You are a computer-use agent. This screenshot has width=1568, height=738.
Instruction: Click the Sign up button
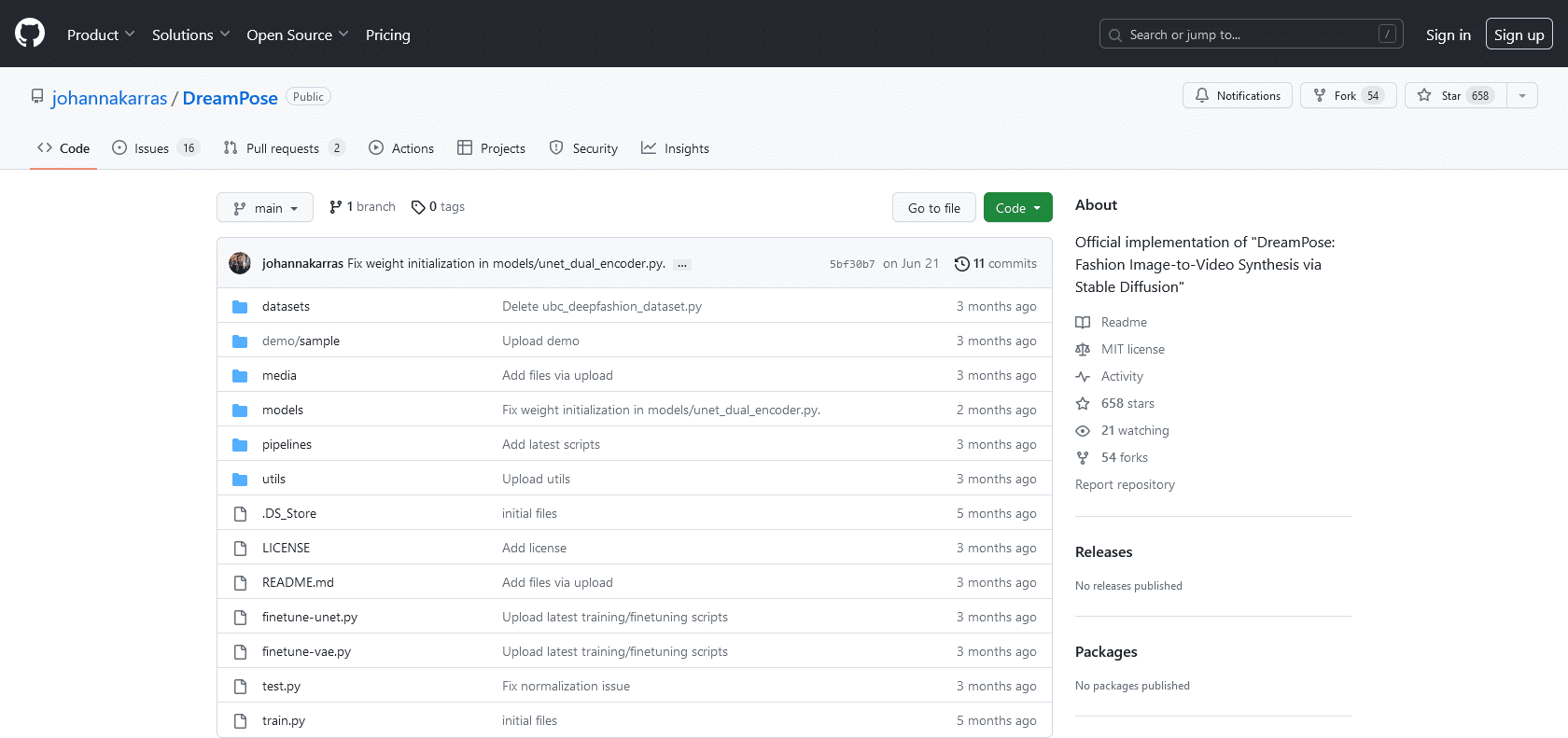[x=1519, y=35]
